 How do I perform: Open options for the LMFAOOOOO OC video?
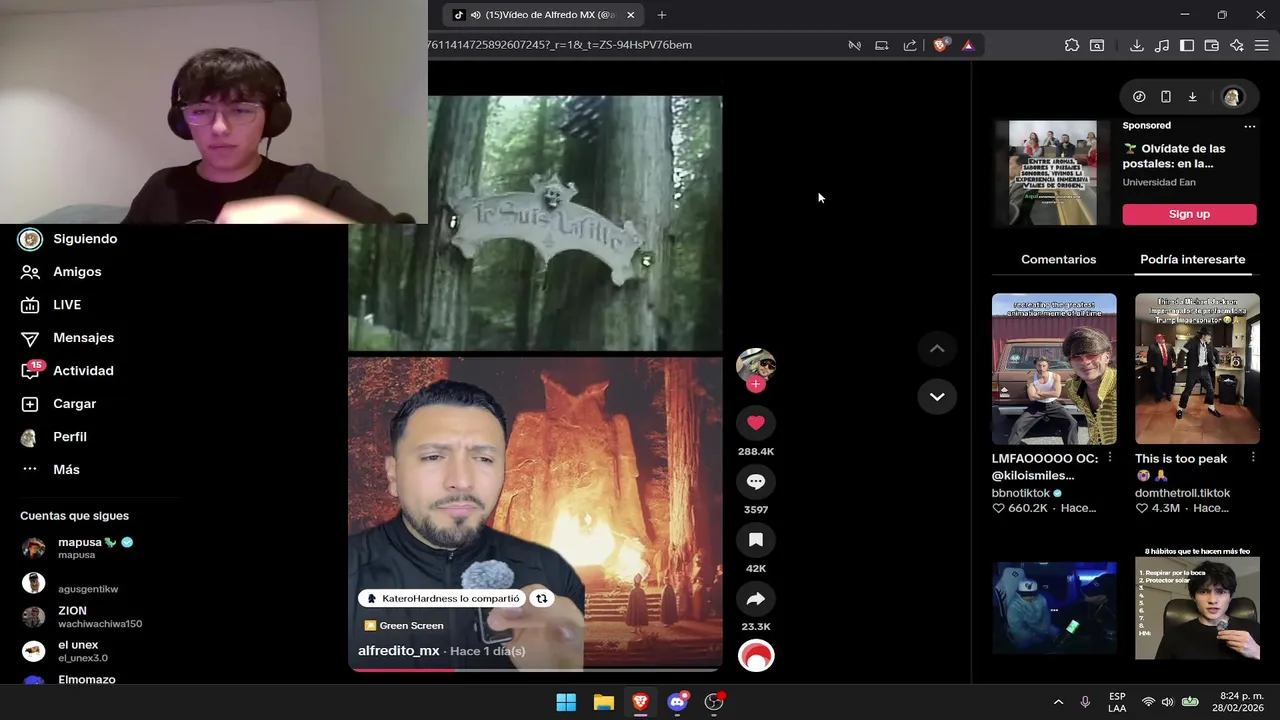tap(1109, 458)
